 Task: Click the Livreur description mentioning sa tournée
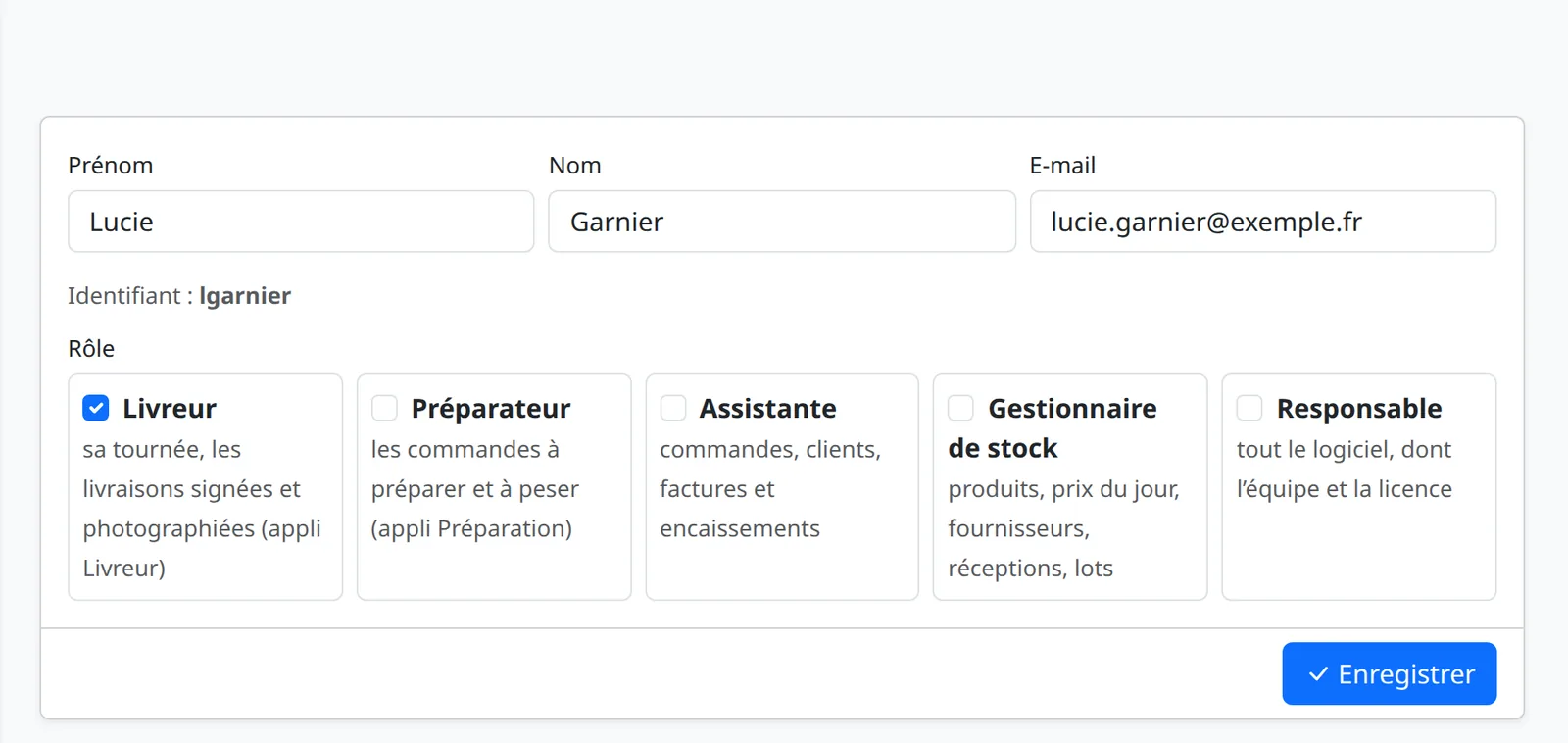pos(202,509)
